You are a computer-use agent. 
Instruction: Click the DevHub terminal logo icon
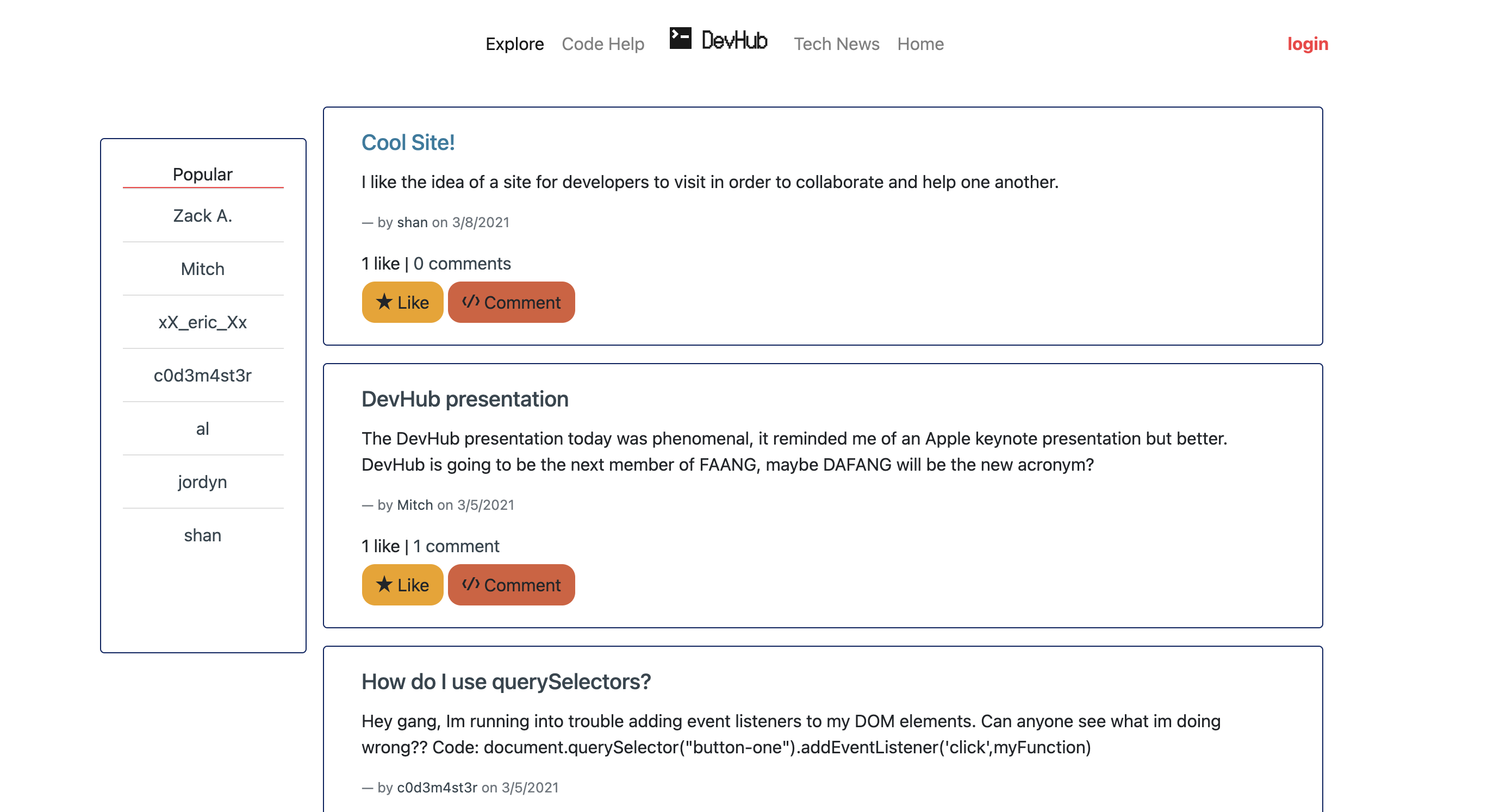680,38
